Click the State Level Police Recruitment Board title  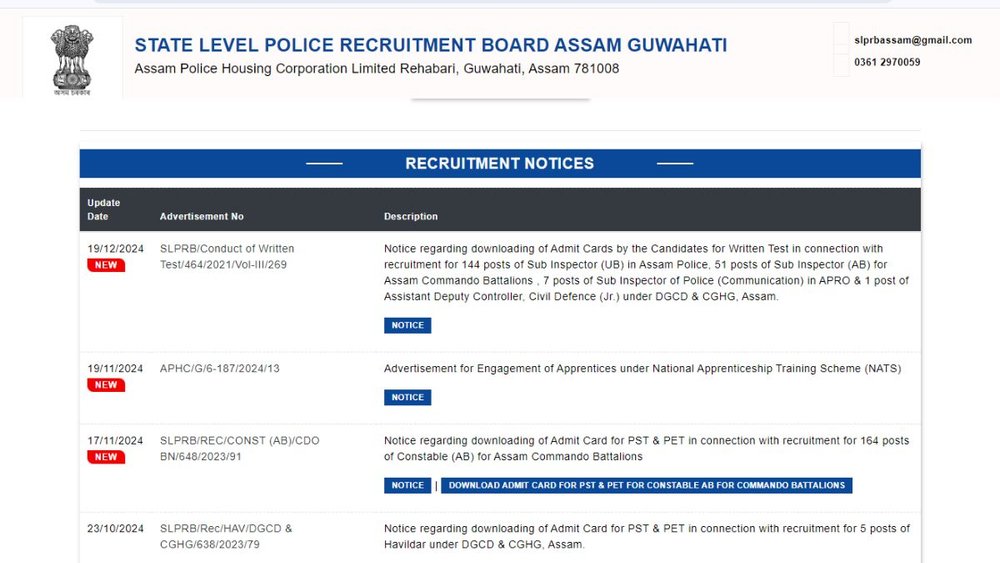coord(431,45)
